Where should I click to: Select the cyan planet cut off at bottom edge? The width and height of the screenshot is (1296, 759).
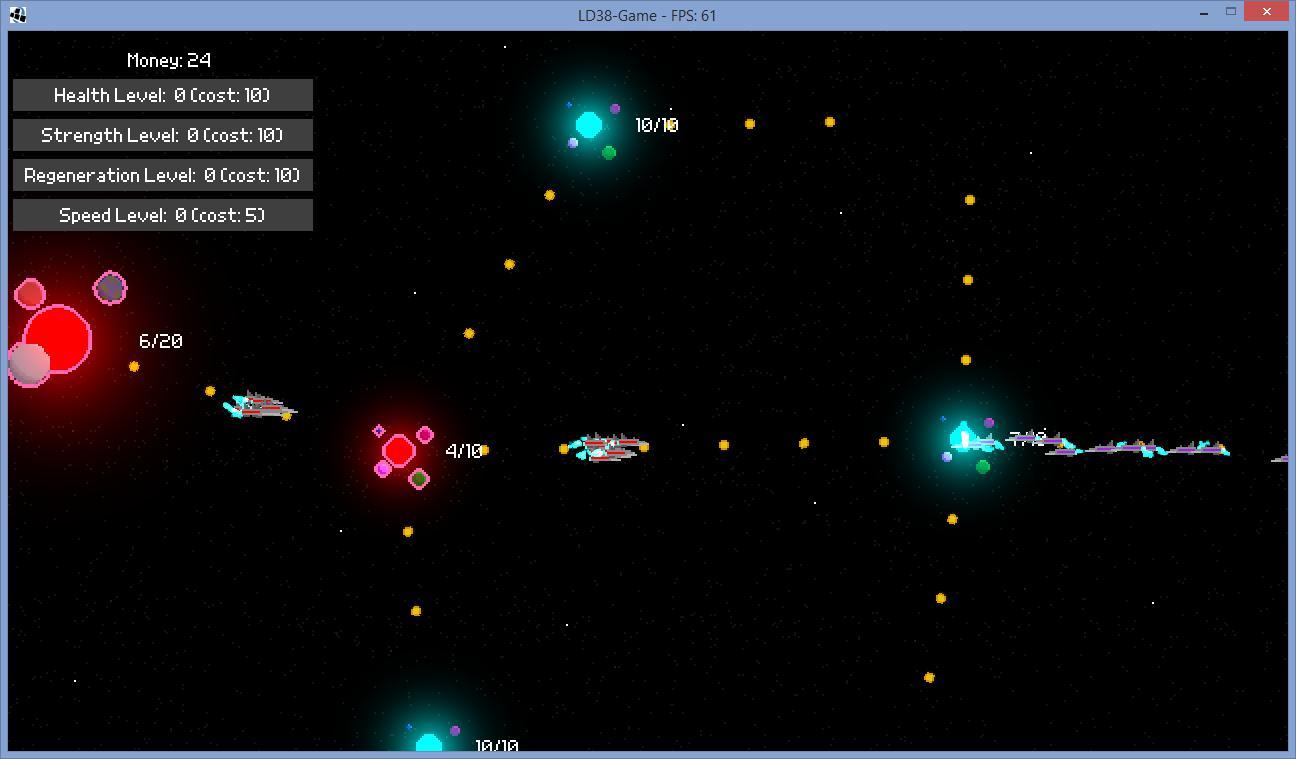click(429, 744)
